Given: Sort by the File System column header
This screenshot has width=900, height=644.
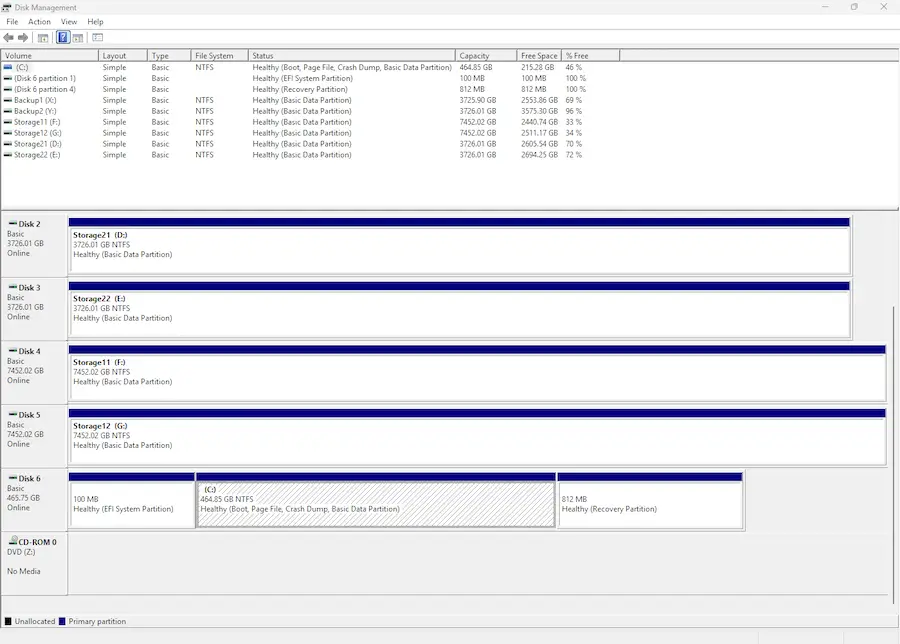Looking at the screenshot, I should point(219,56).
